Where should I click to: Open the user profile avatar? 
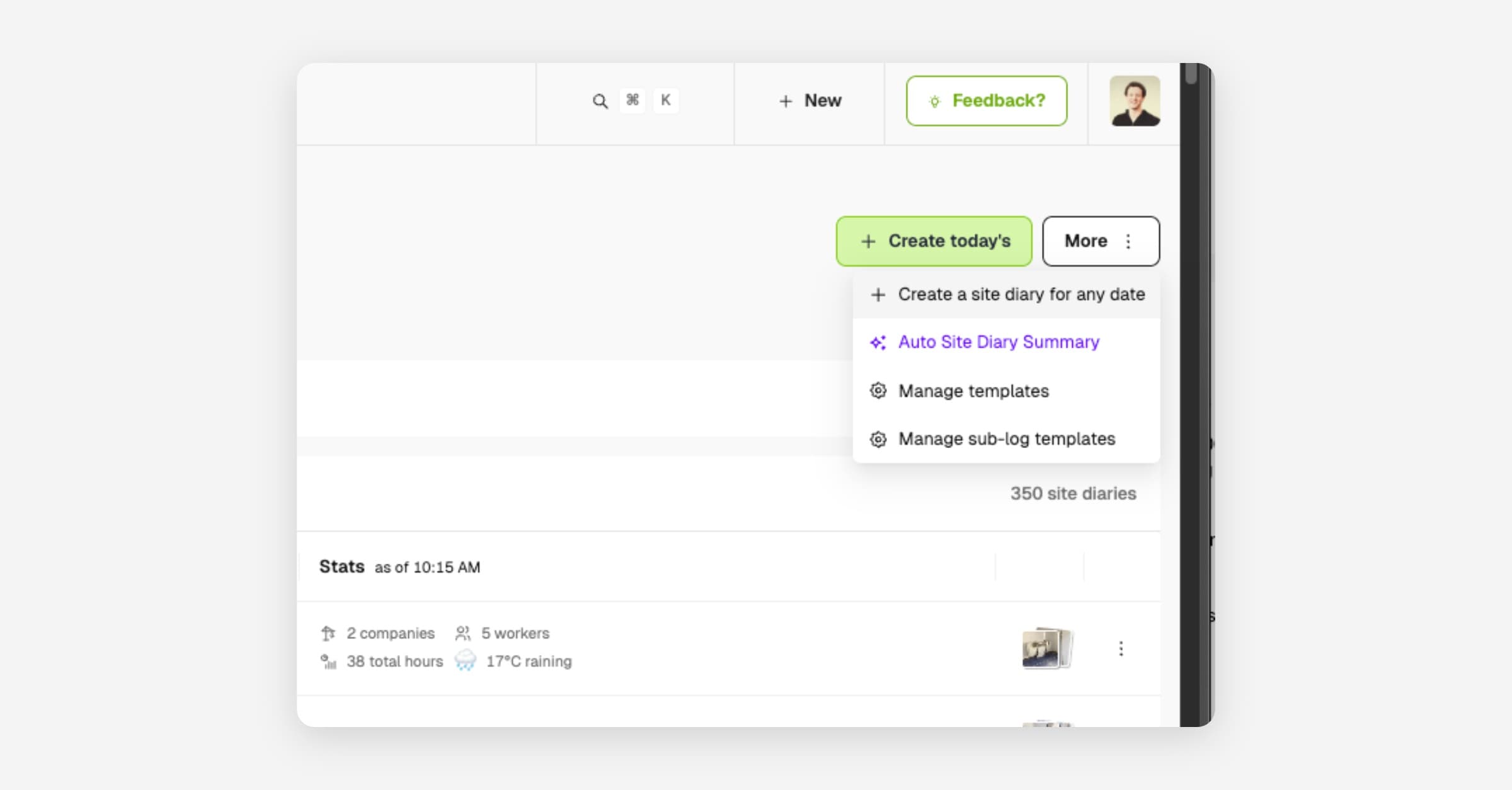[1135, 101]
